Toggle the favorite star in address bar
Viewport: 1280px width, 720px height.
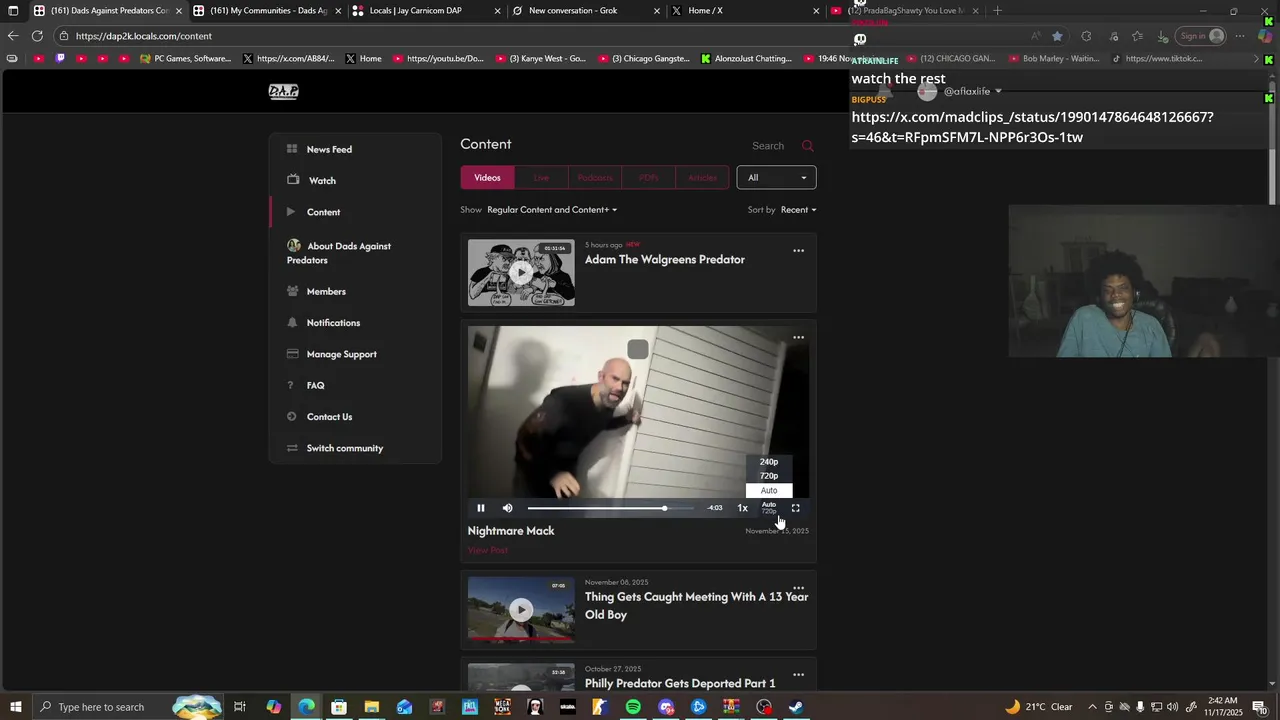pos(1057,36)
